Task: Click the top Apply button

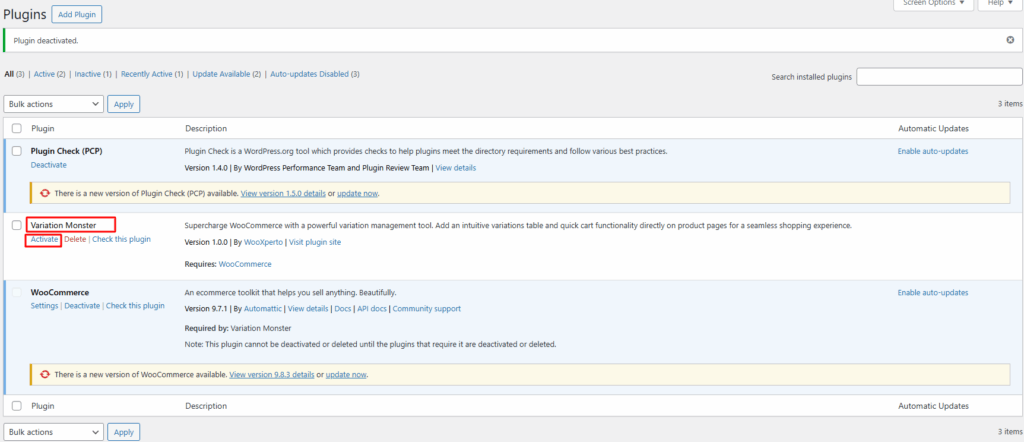Action: pos(123,104)
